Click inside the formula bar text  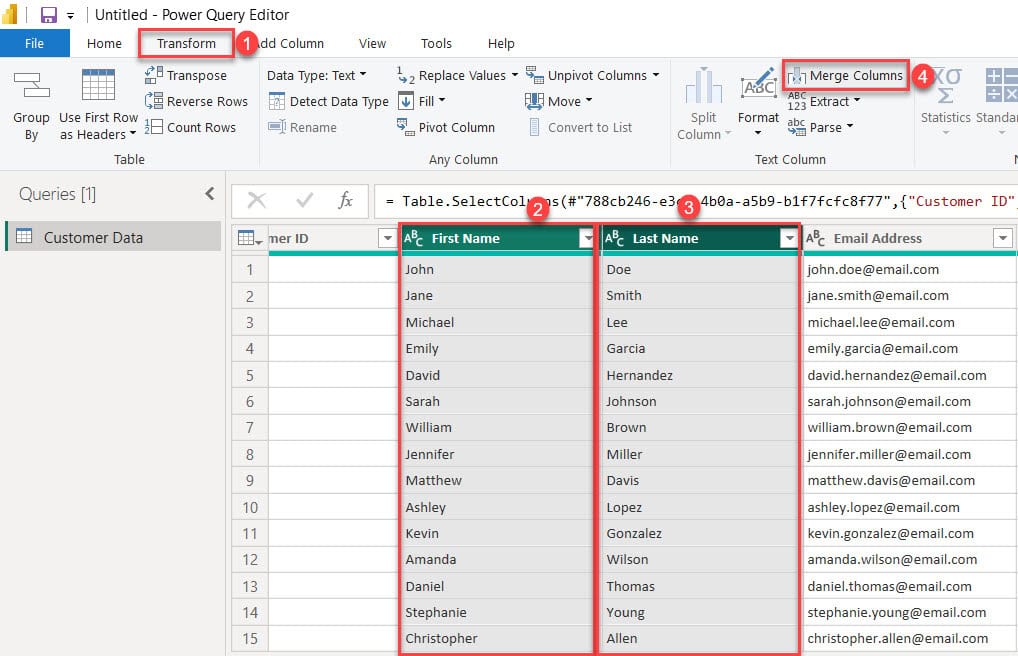(x=696, y=201)
